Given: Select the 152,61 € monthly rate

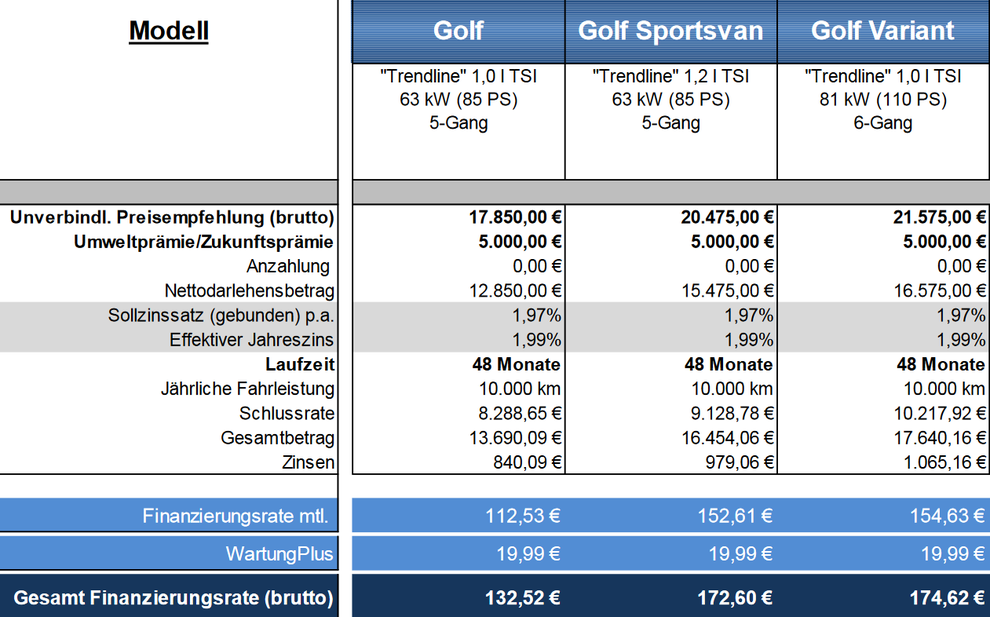Looking at the screenshot, I should coord(735,516).
